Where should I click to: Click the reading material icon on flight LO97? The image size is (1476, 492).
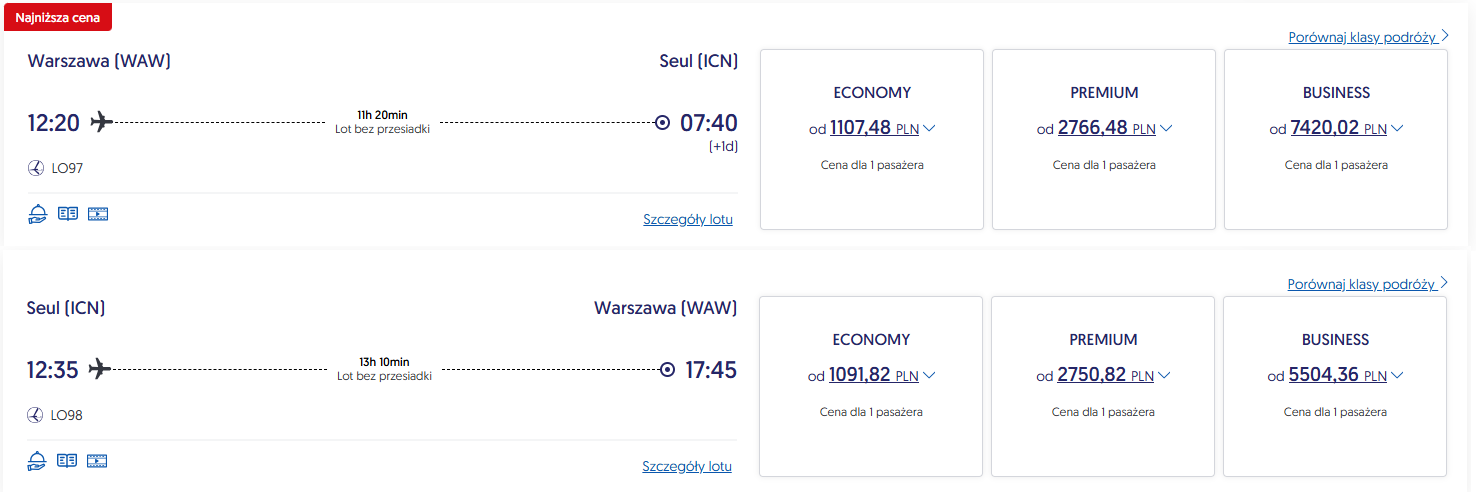68,213
